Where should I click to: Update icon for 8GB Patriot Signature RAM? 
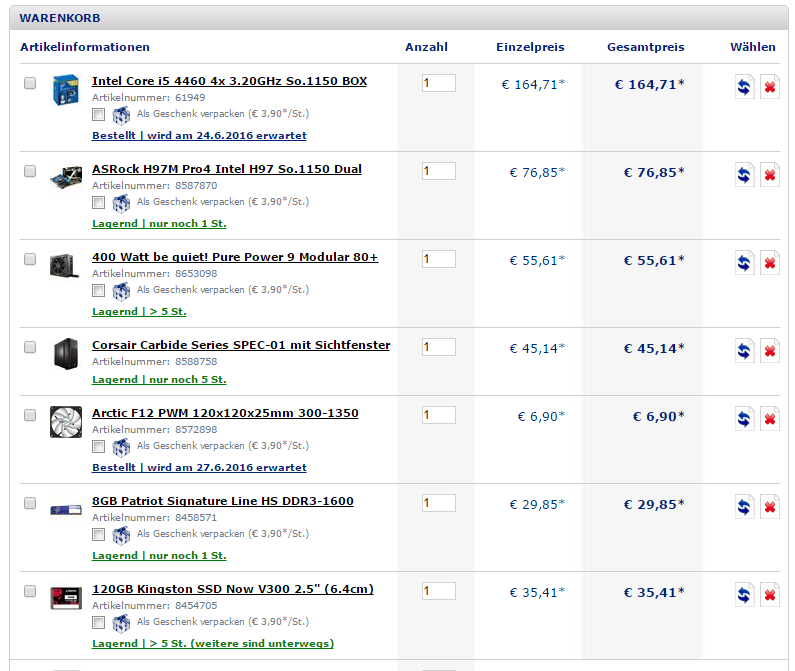[x=744, y=507]
